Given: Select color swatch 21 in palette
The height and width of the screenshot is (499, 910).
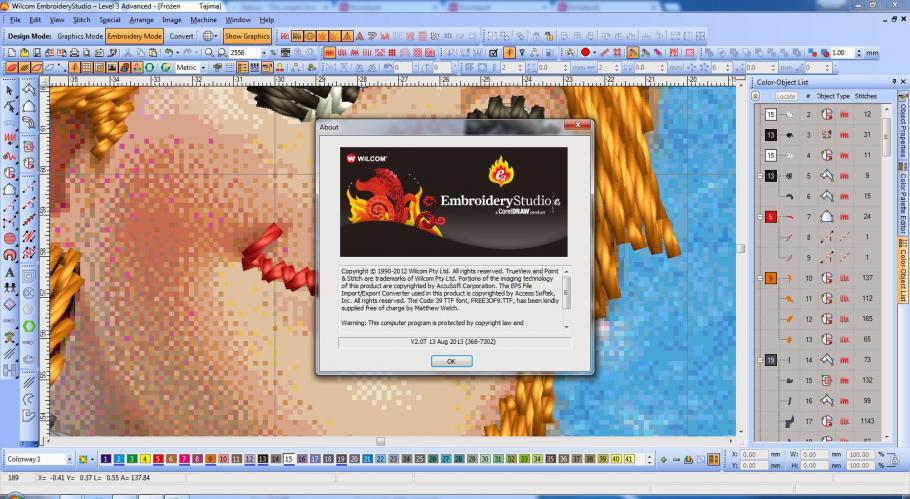Looking at the screenshot, I should click(x=367, y=459).
